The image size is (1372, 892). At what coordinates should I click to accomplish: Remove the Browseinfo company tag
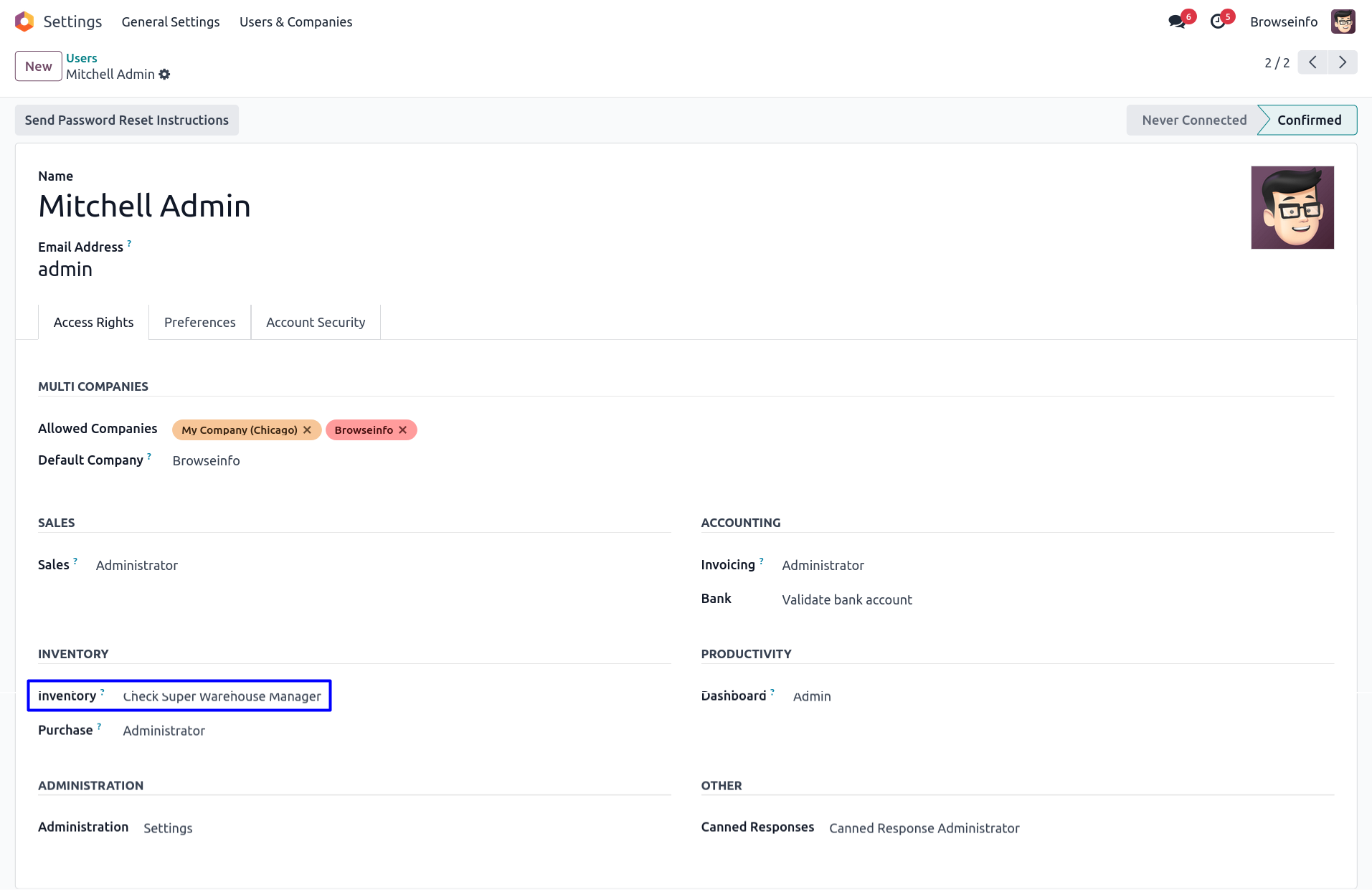403,430
